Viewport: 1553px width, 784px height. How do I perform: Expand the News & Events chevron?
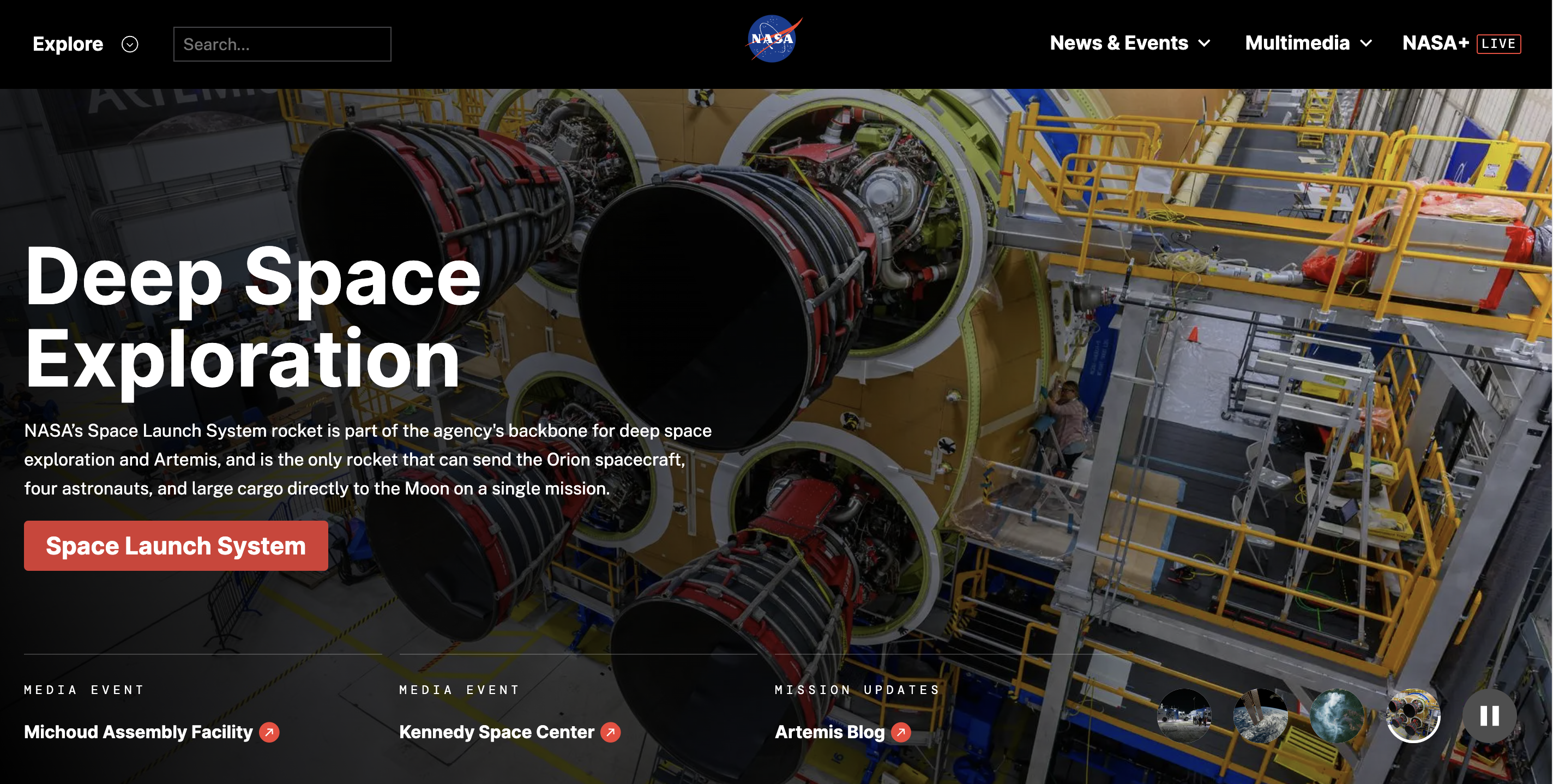[x=1205, y=44]
